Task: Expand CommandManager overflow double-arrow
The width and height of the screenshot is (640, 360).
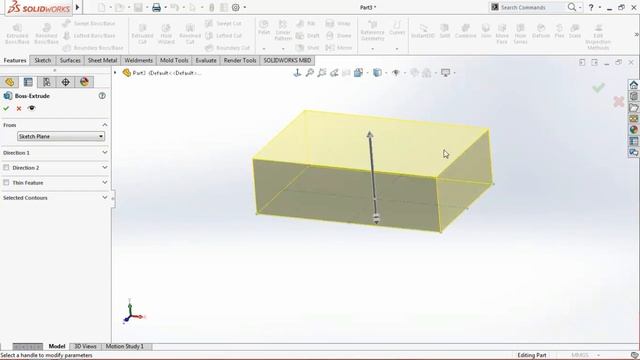Action: click(x=636, y=35)
